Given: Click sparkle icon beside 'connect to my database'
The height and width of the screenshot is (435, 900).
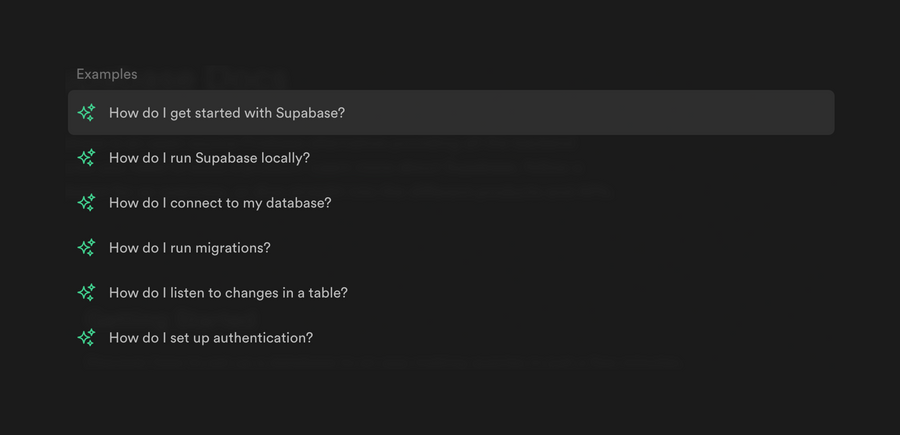Looking at the screenshot, I should [87, 203].
